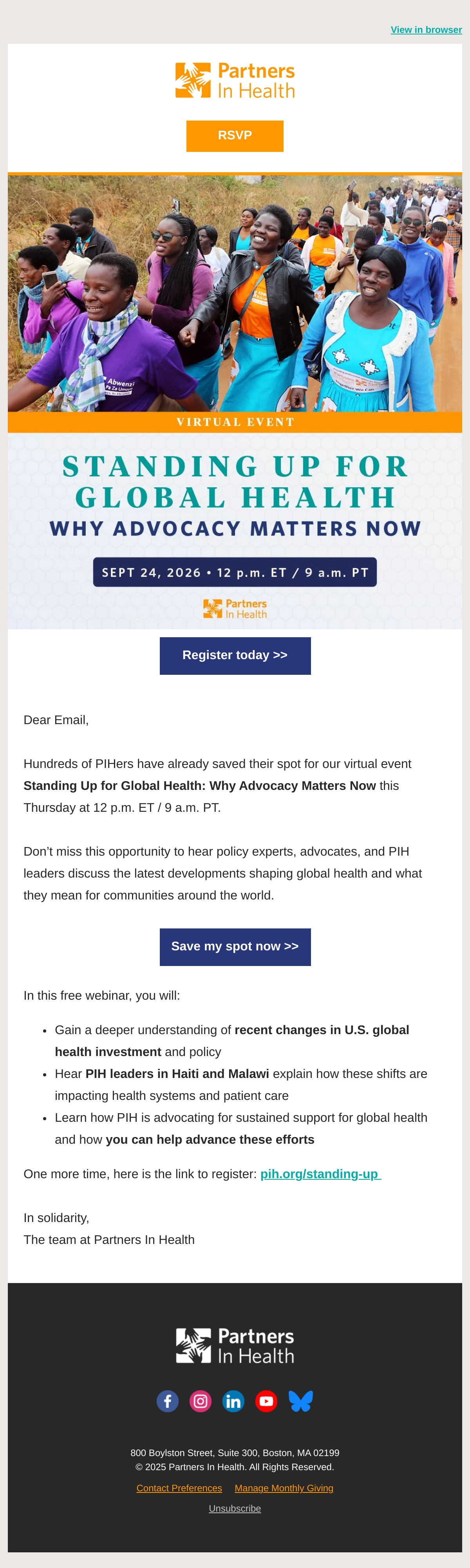The width and height of the screenshot is (470, 1568).
Task: Open the YouTube icon in footer
Action: (266, 1401)
